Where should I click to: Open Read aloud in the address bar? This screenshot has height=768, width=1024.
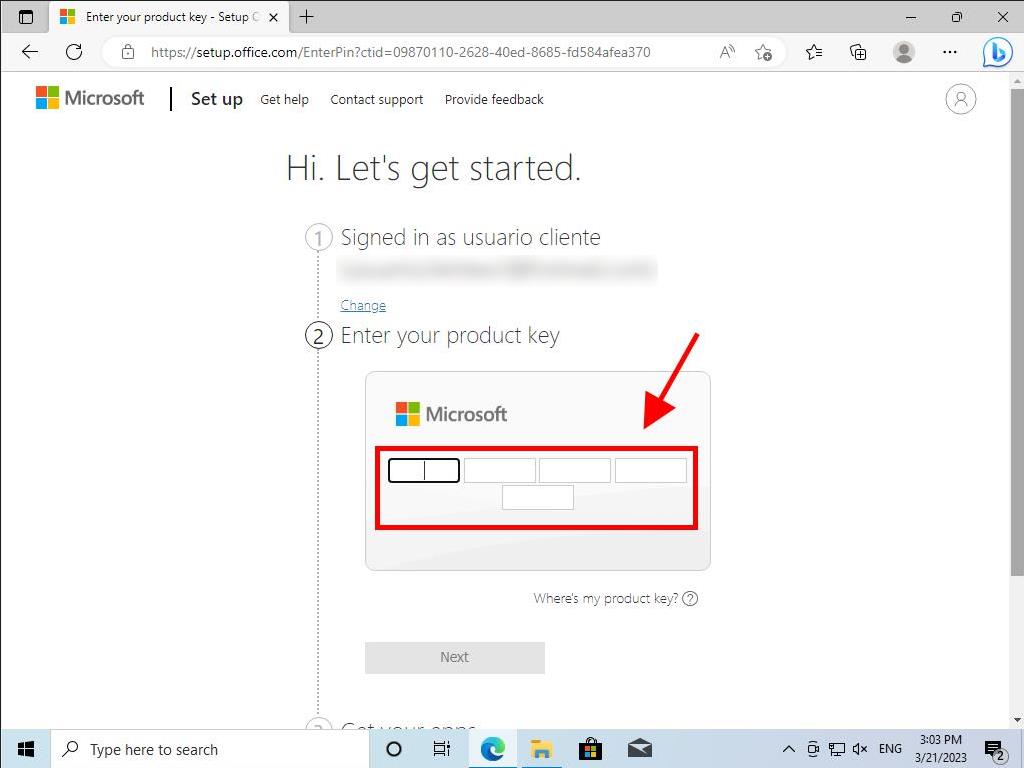tap(727, 52)
